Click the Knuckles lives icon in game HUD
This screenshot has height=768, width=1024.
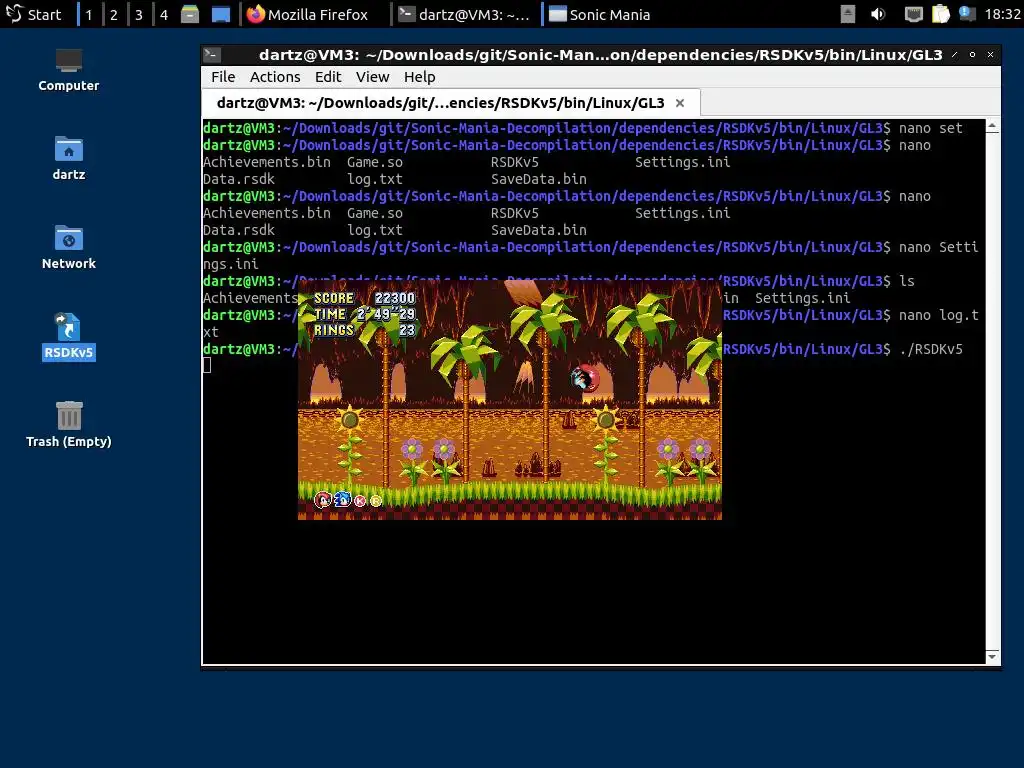click(323, 500)
